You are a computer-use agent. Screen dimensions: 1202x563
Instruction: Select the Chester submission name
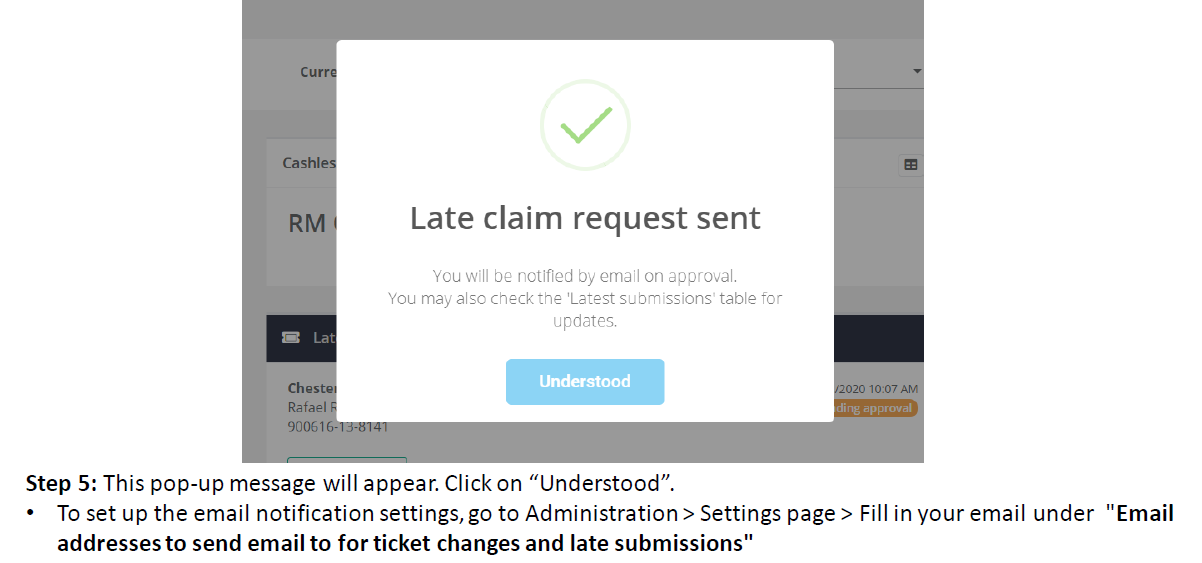coord(312,388)
